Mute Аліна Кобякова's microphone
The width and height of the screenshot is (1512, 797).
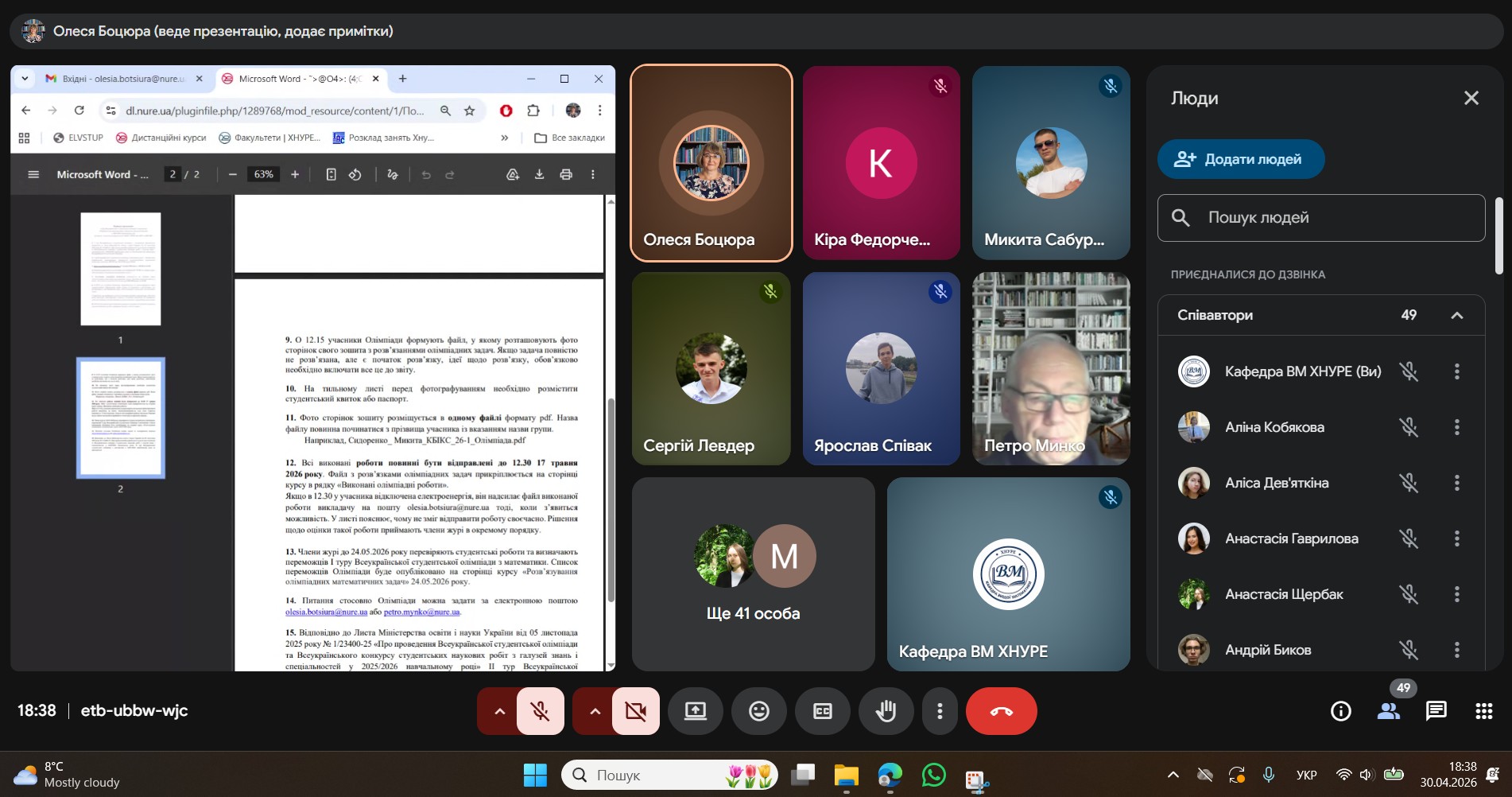(x=1409, y=427)
